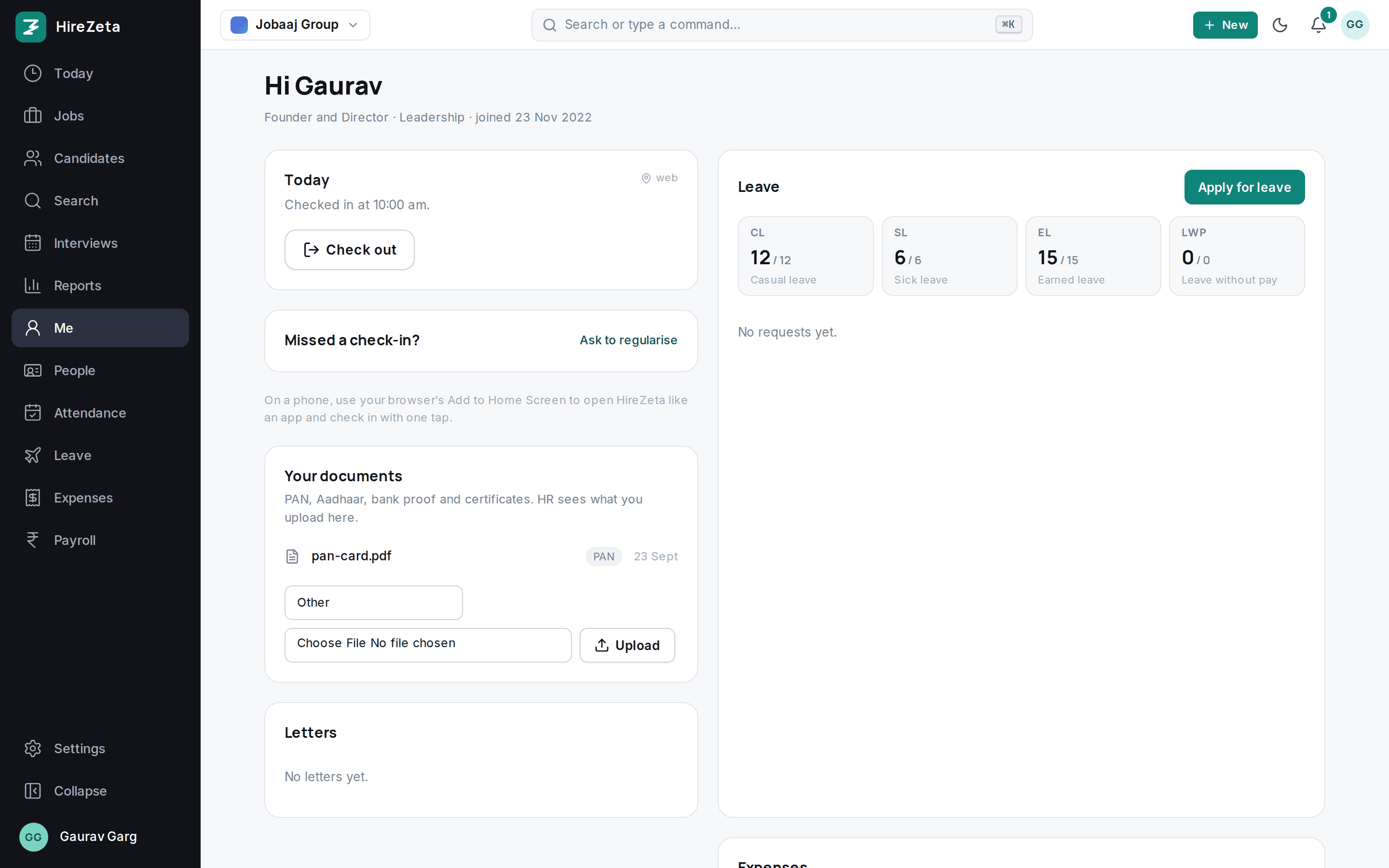This screenshot has height=868, width=1389.
Task: Click Choose File input
Action: (428, 645)
